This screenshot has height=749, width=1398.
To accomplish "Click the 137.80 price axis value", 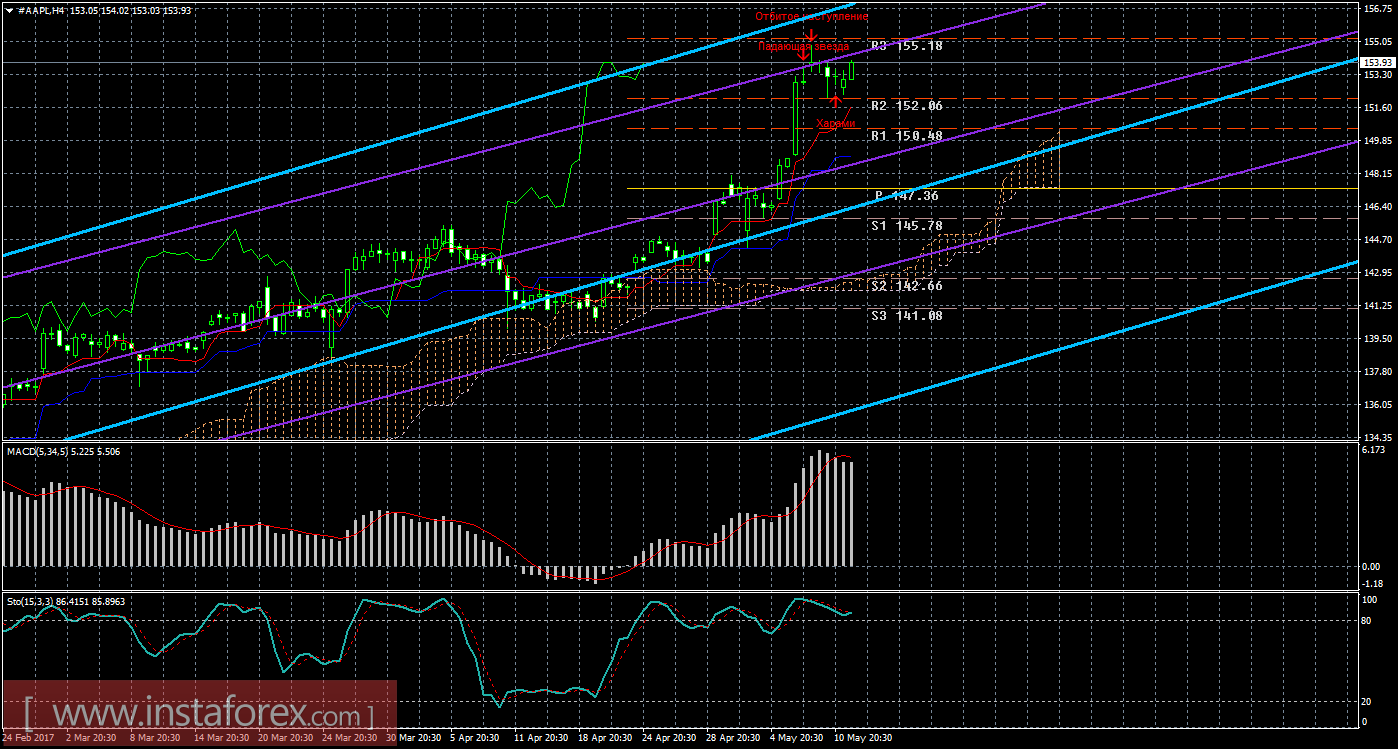I will click(1378, 372).
